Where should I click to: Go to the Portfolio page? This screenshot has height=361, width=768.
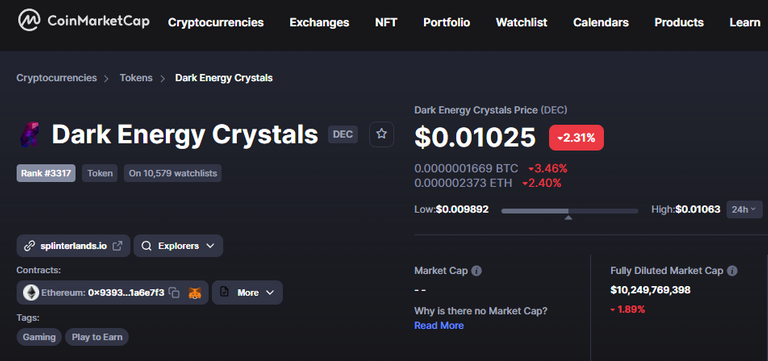click(x=447, y=23)
